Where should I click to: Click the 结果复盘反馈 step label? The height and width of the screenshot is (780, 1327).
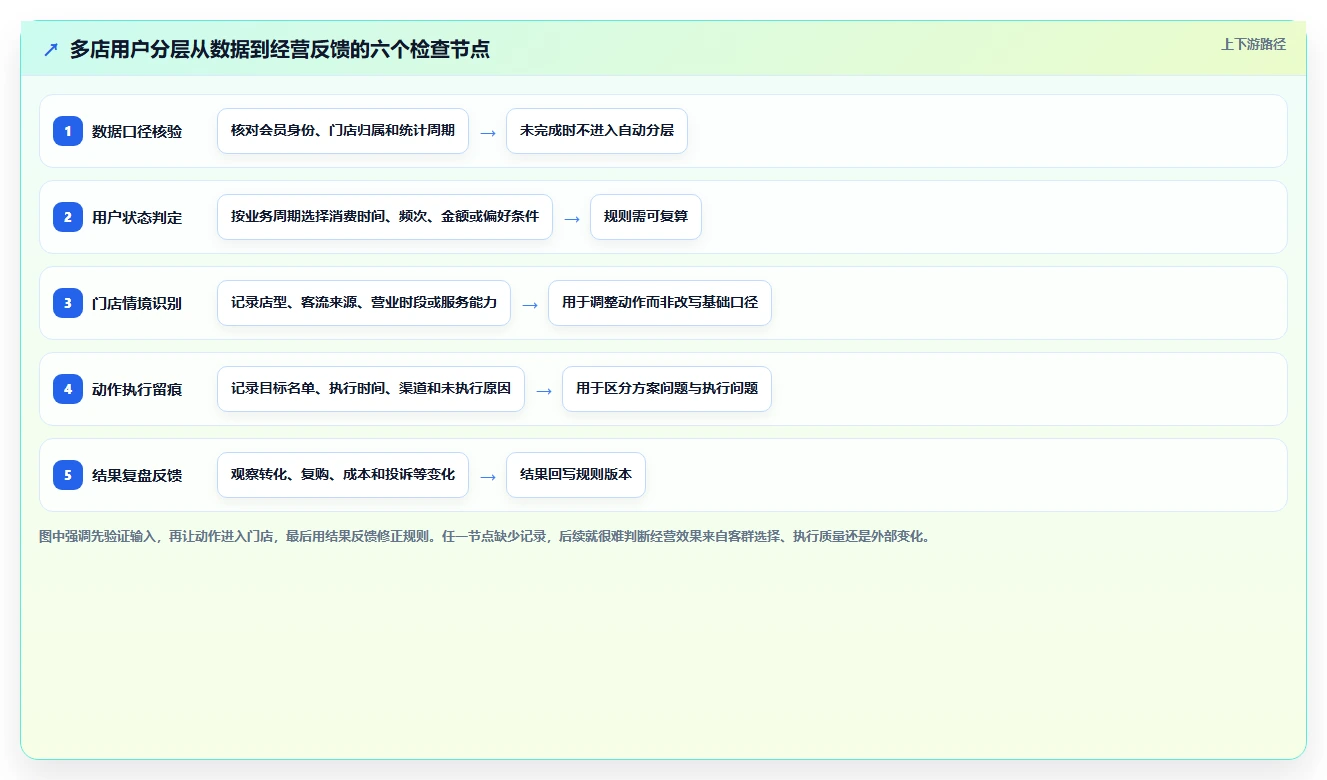pyautogui.click(x=137, y=475)
